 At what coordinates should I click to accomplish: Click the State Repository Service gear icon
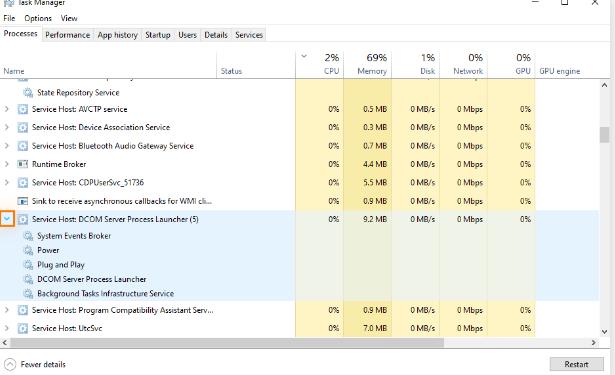tap(28, 93)
